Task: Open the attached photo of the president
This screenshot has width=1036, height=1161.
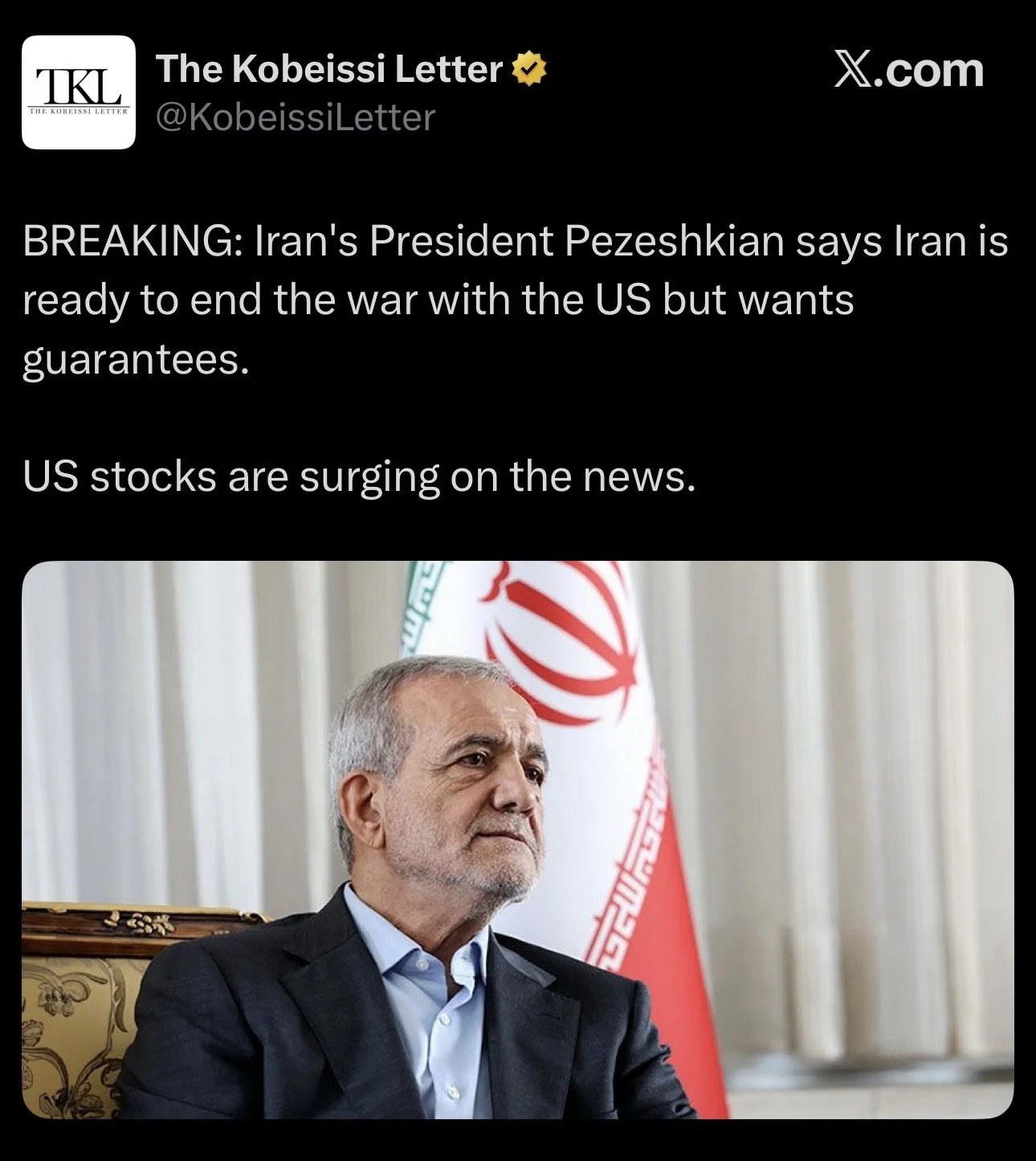Action: pos(518,840)
